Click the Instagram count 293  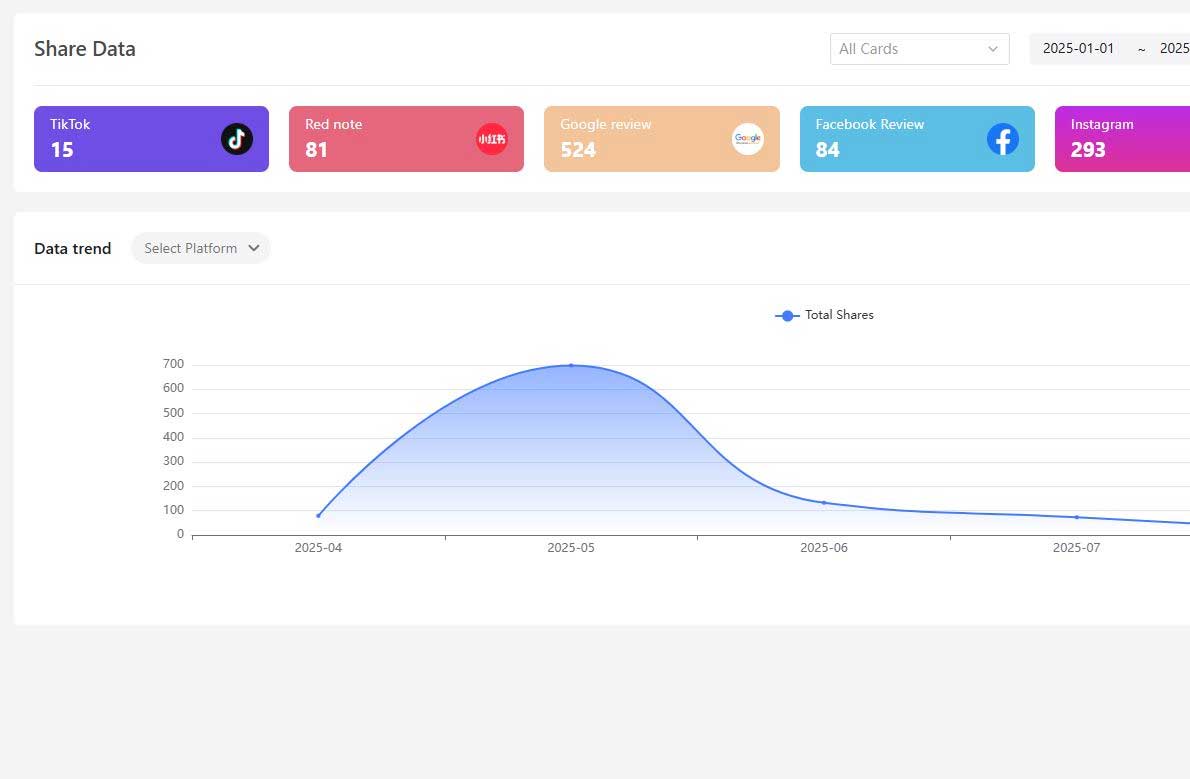[1088, 150]
